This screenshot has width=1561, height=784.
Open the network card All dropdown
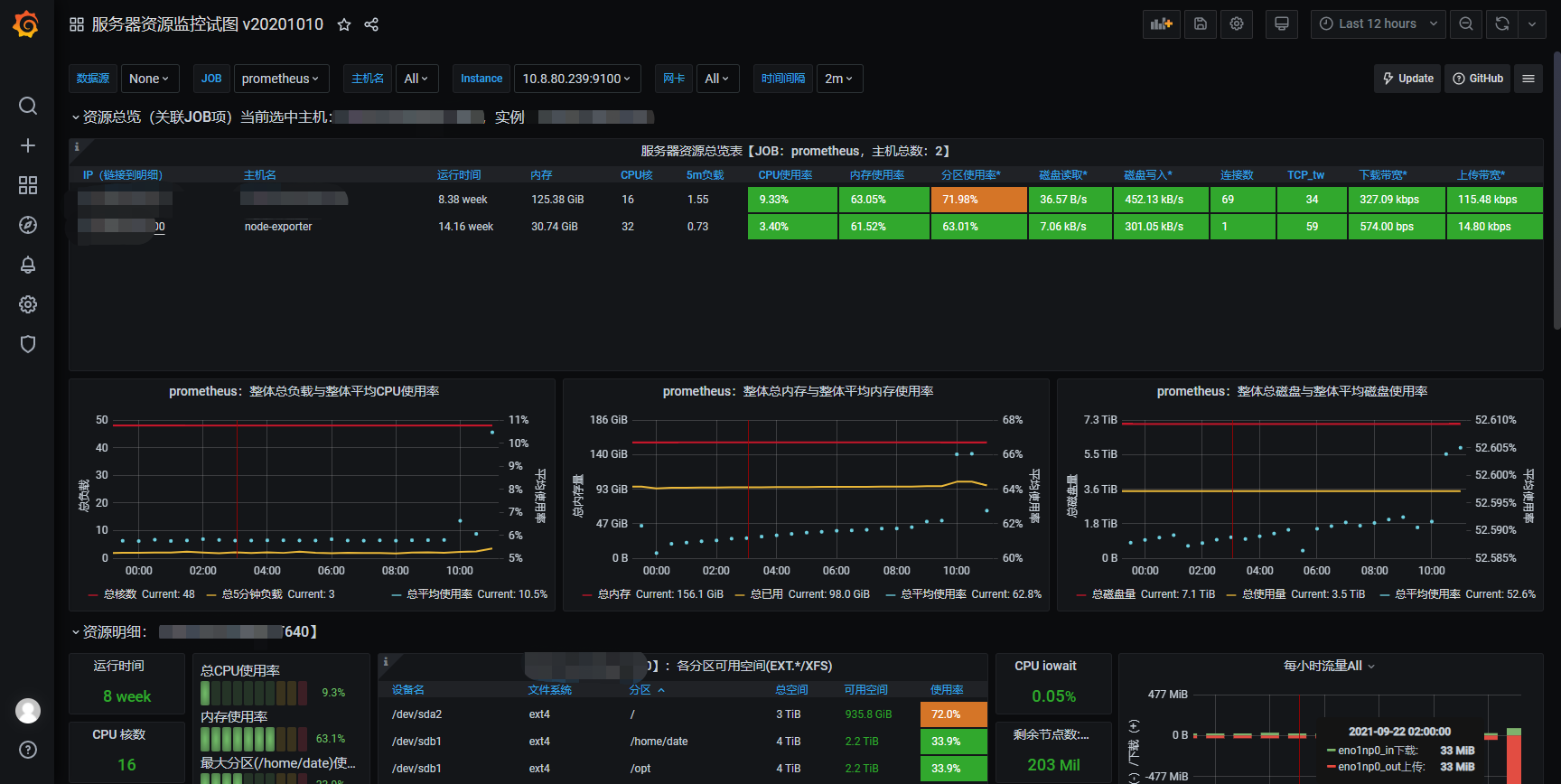(x=717, y=79)
